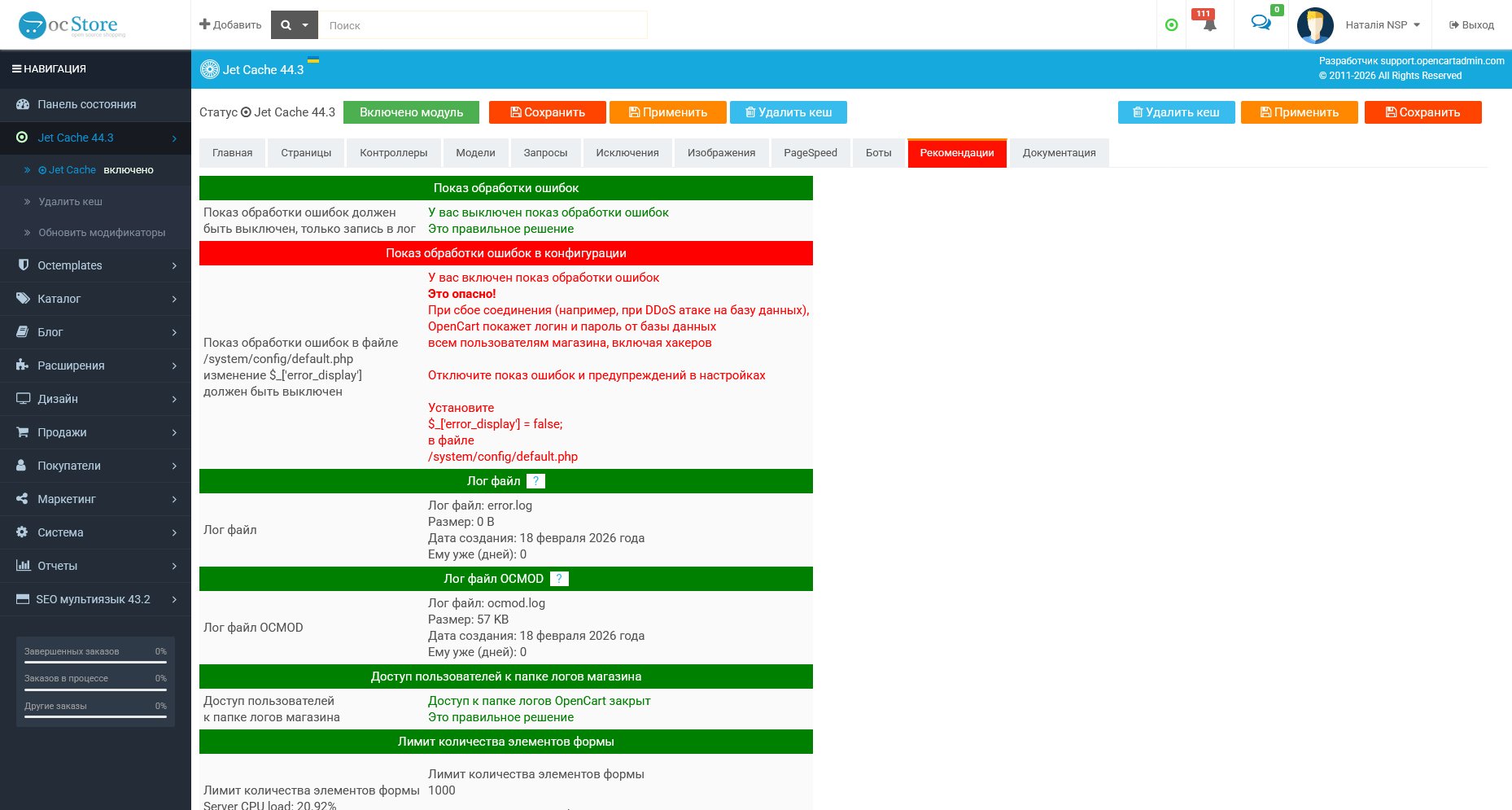Switch to the Модели tab
The width and height of the screenshot is (1512, 810).
(475, 153)
